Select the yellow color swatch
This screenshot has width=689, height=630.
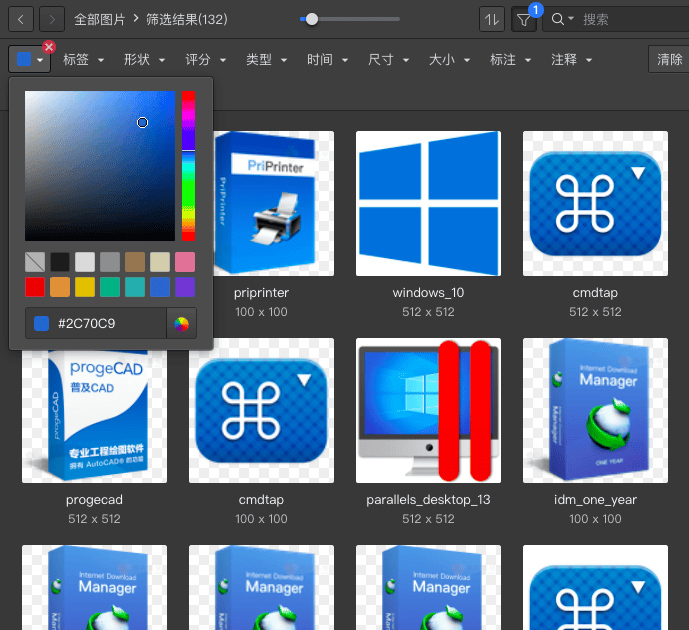click(85, 287)
